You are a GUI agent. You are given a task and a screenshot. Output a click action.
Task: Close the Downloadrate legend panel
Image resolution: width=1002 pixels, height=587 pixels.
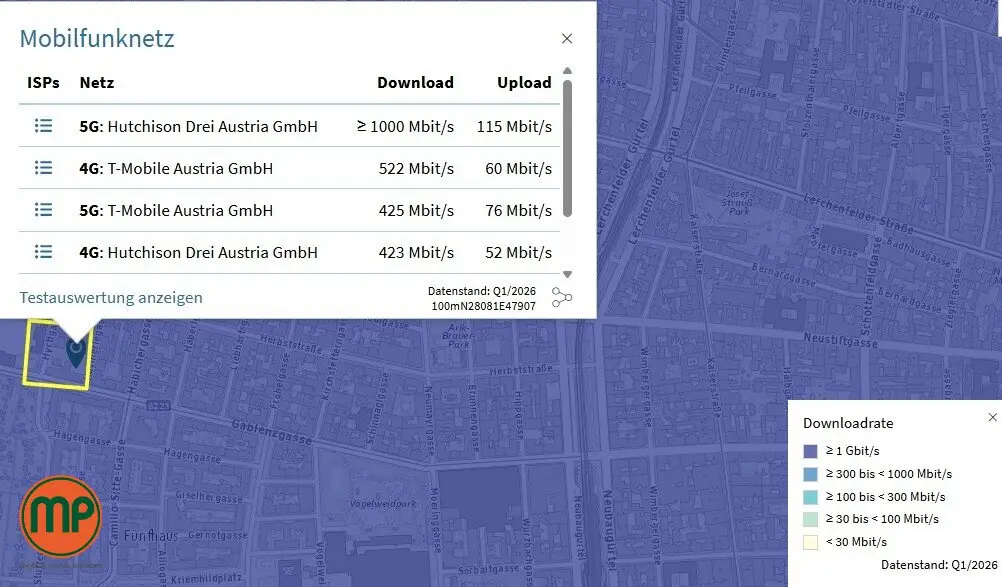click(x=992, y=417)
